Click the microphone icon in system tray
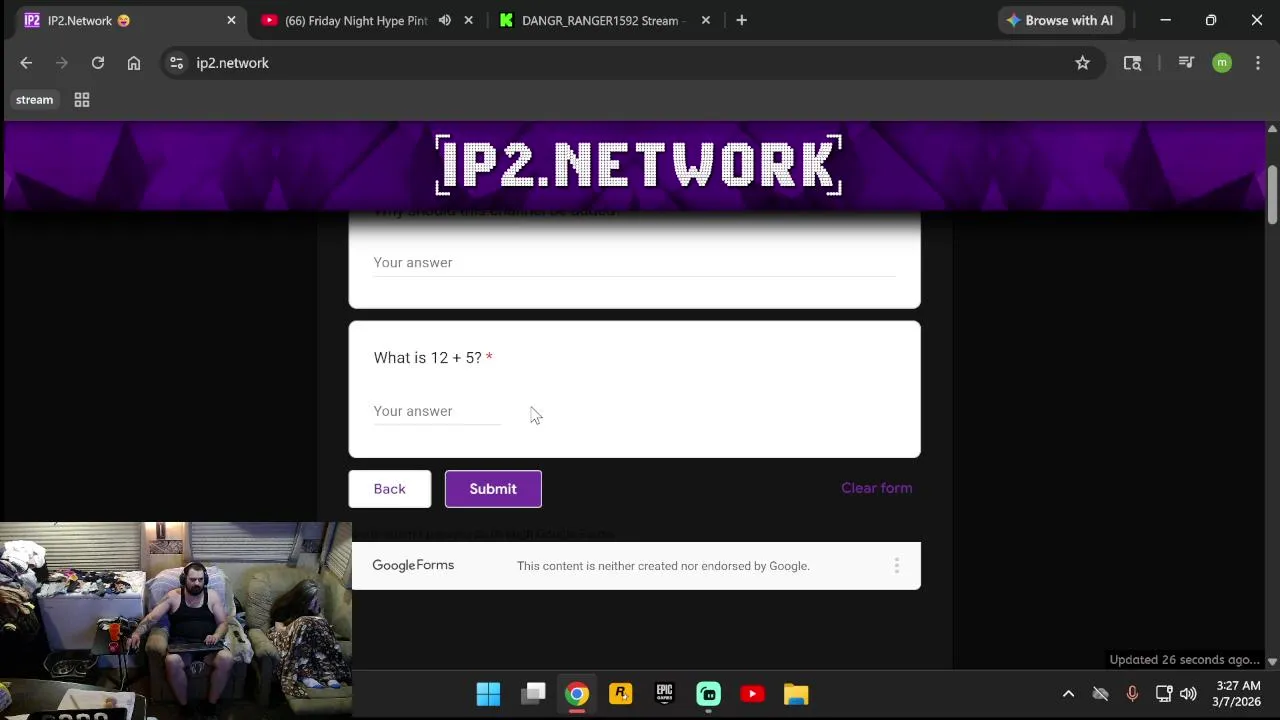Viewport: 1280px width, 720px height. pos(1132,694)
